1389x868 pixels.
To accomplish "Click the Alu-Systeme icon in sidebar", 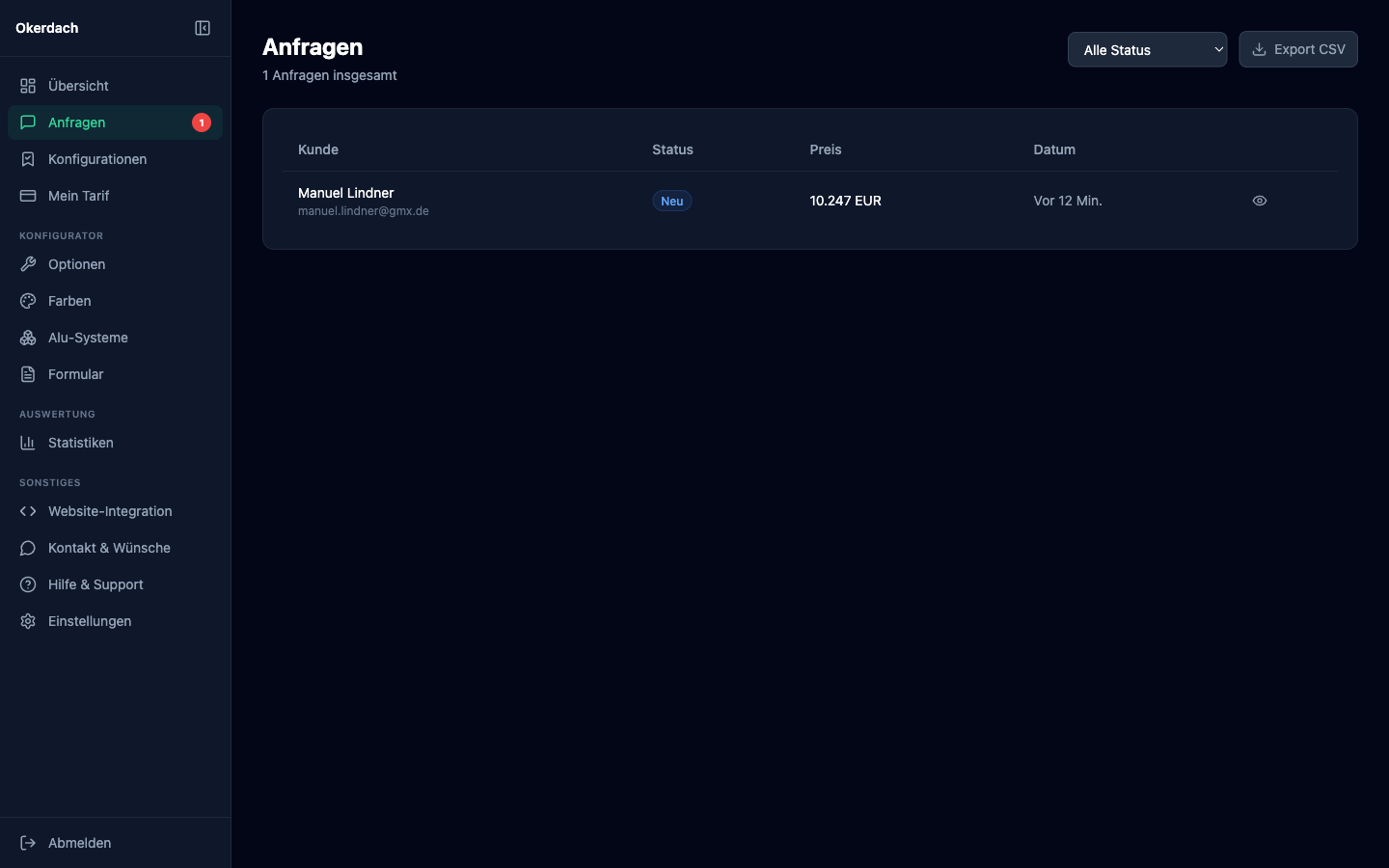I will tap(27, 338).
